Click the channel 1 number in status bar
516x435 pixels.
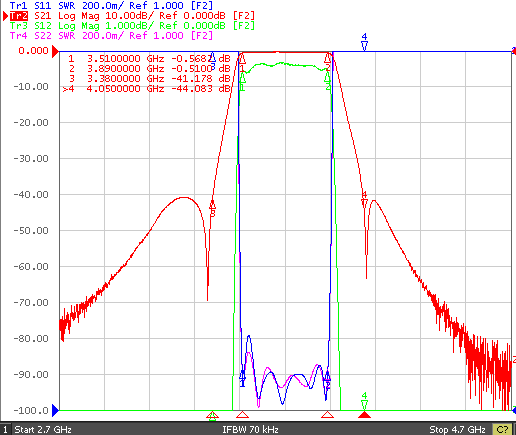[x=5, y=429]
